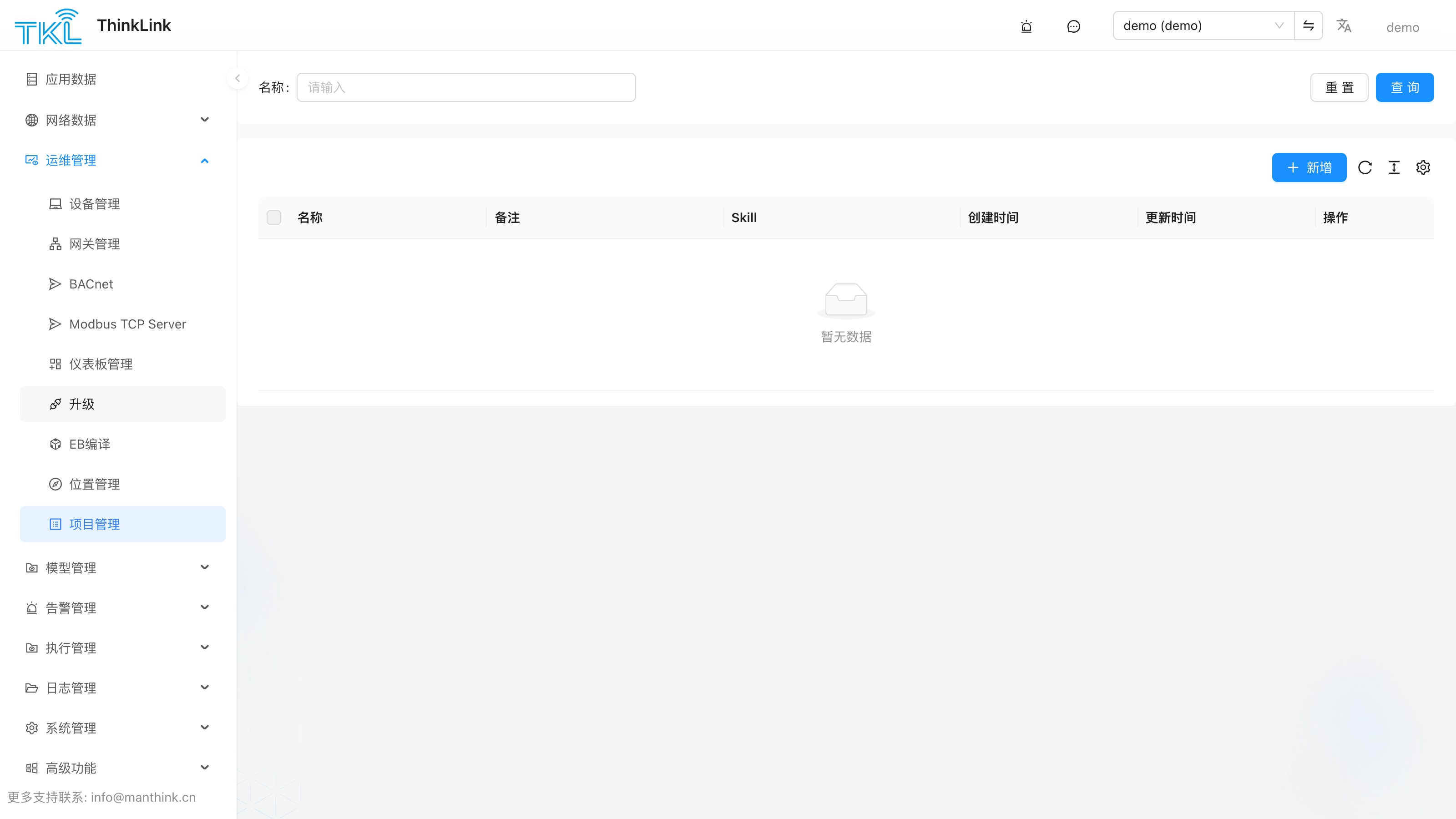Click the alarm icon for 告警管理
The image size is (1456, 819).
[x=32, y=608]
